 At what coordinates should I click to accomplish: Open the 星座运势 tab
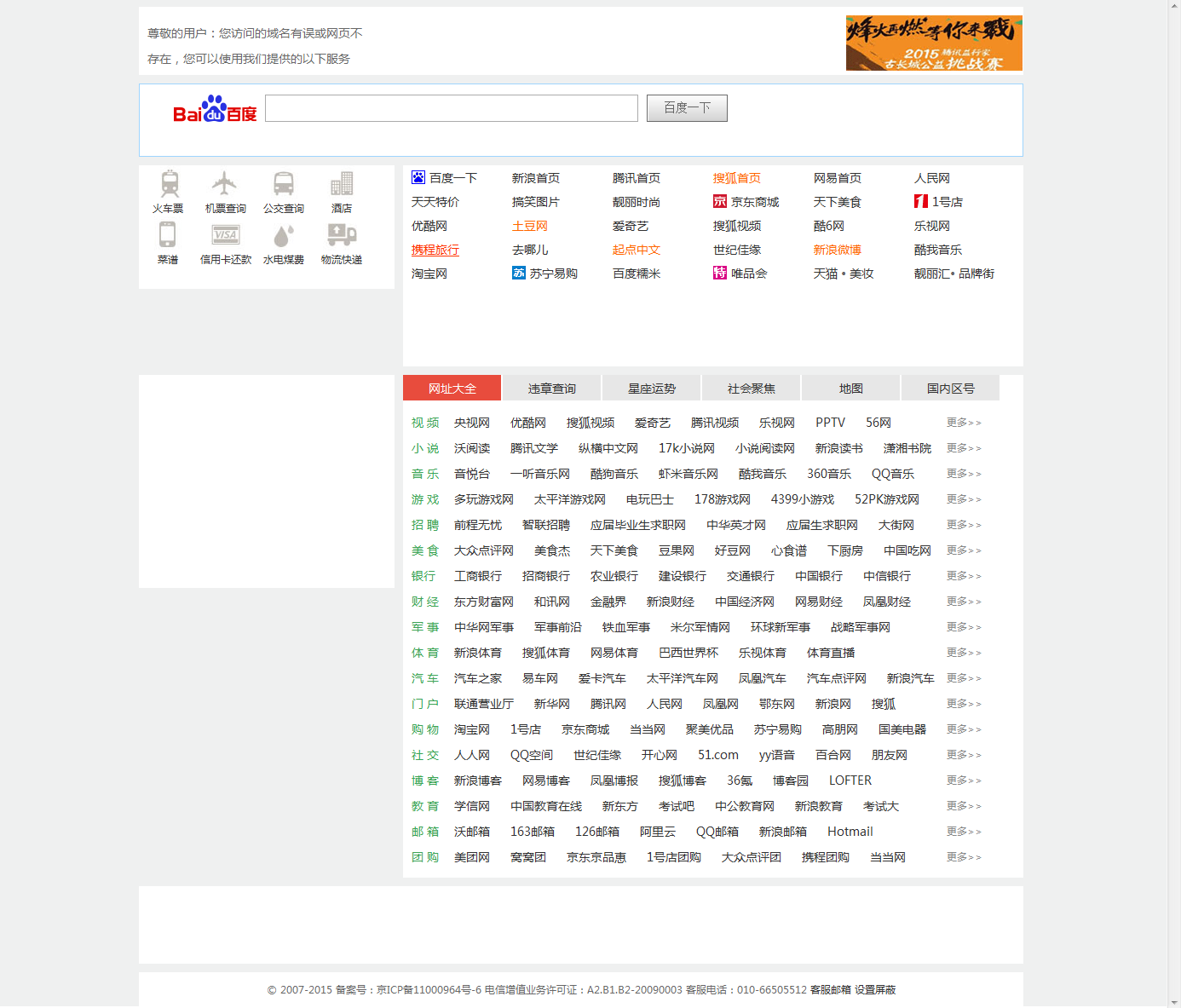click(652, 388)
